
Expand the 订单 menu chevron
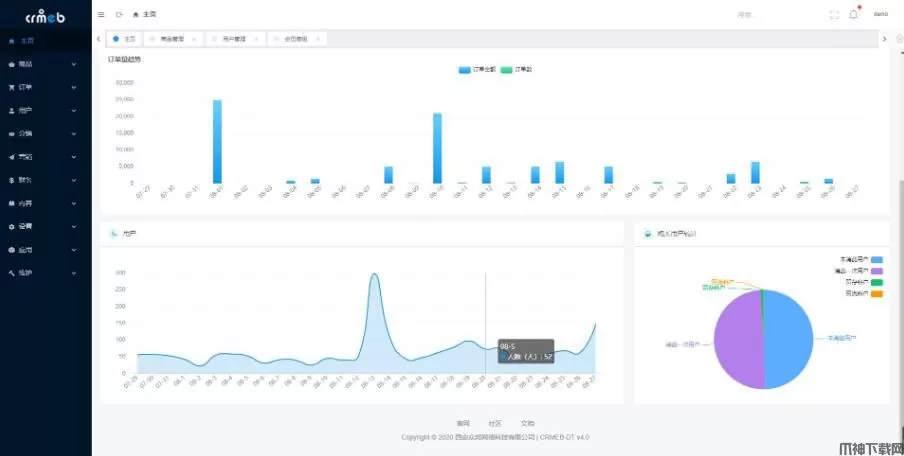(74, 88)
